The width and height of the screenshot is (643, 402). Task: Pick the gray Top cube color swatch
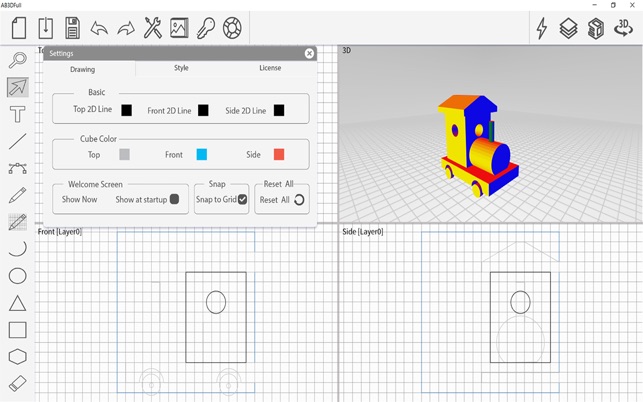[x=124, y=154]
